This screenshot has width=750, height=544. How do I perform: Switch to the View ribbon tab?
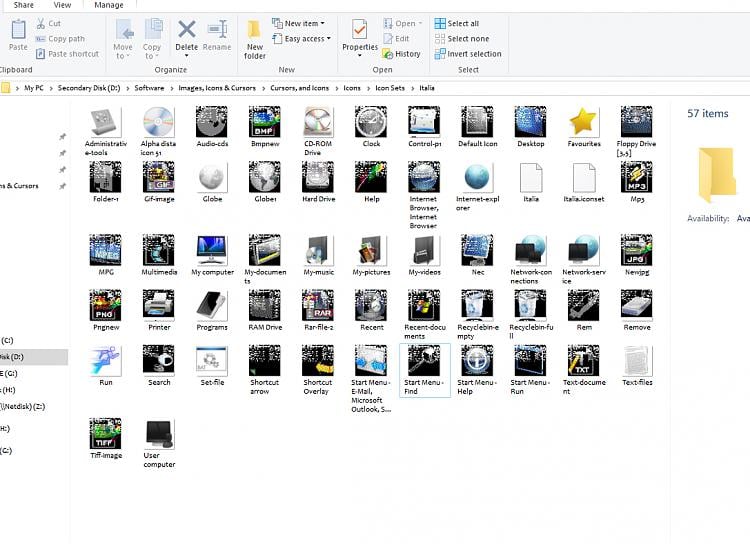coord(62,5)
